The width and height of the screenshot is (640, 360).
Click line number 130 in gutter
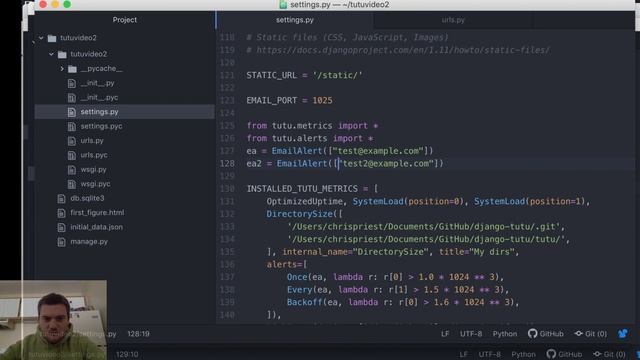pos(227,189)
